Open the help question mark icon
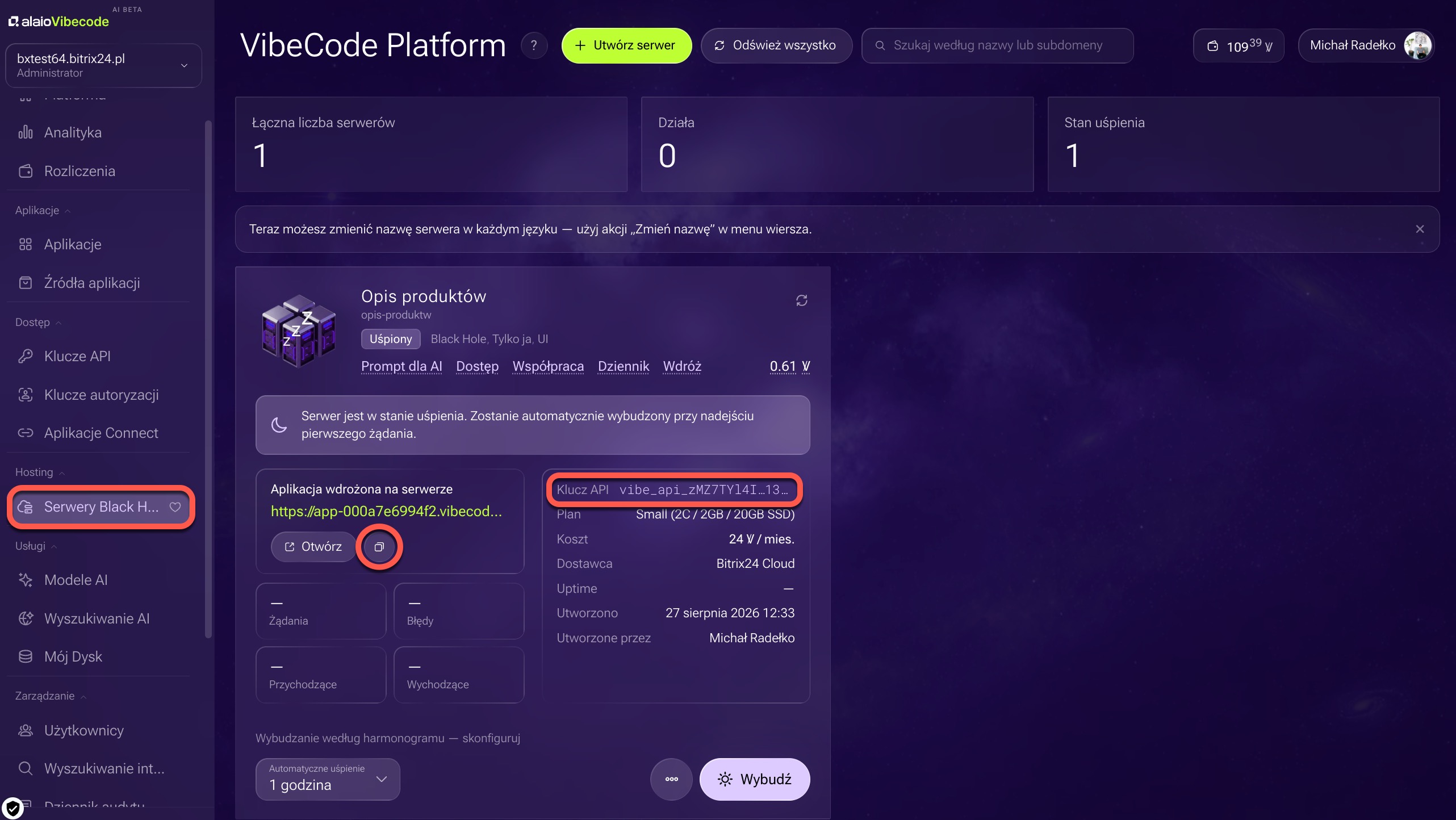This screenshot has height=820, width=1456. pos(533,45)
